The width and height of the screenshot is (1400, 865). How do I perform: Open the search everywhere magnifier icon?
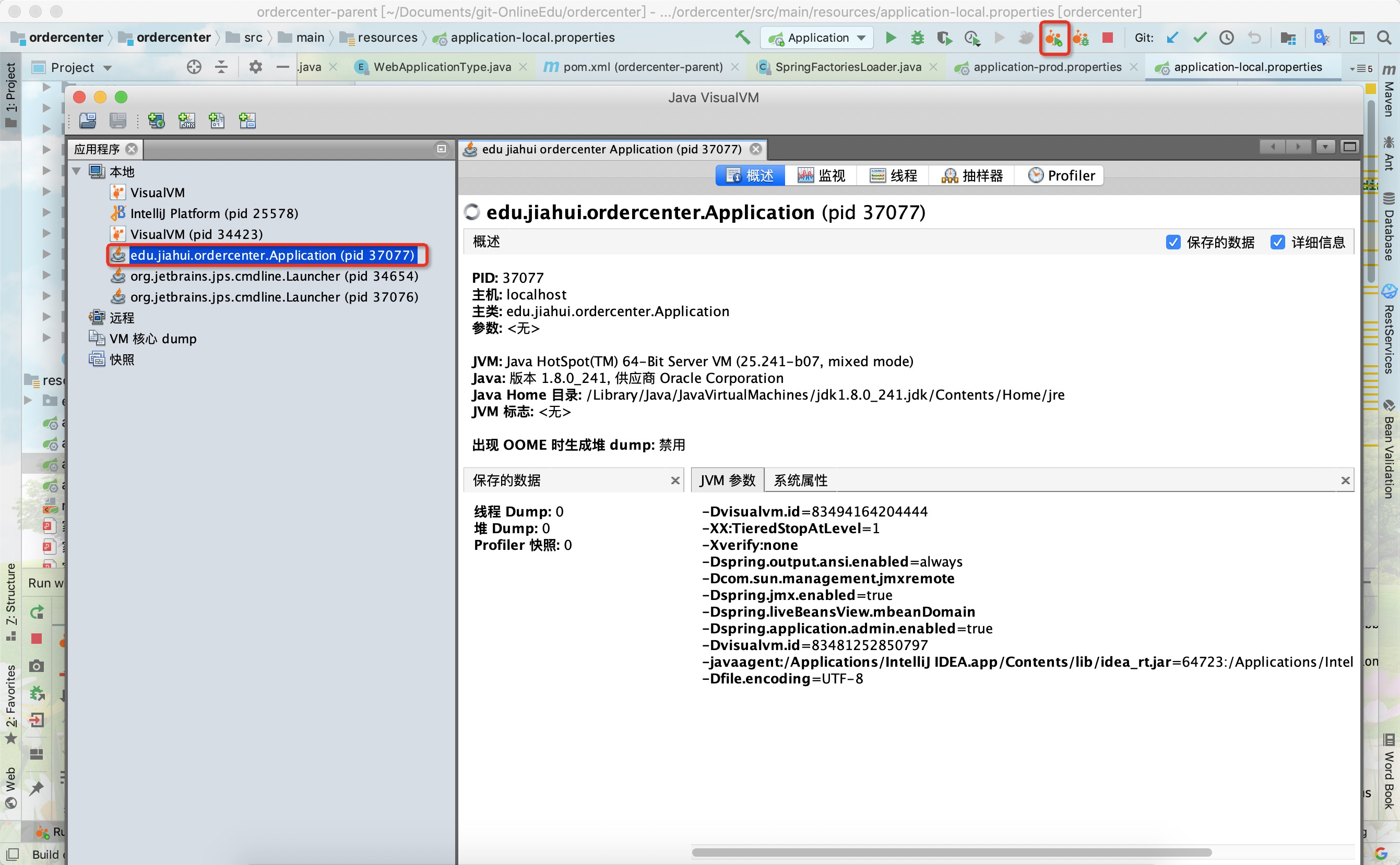click(x=1384, y=38)
